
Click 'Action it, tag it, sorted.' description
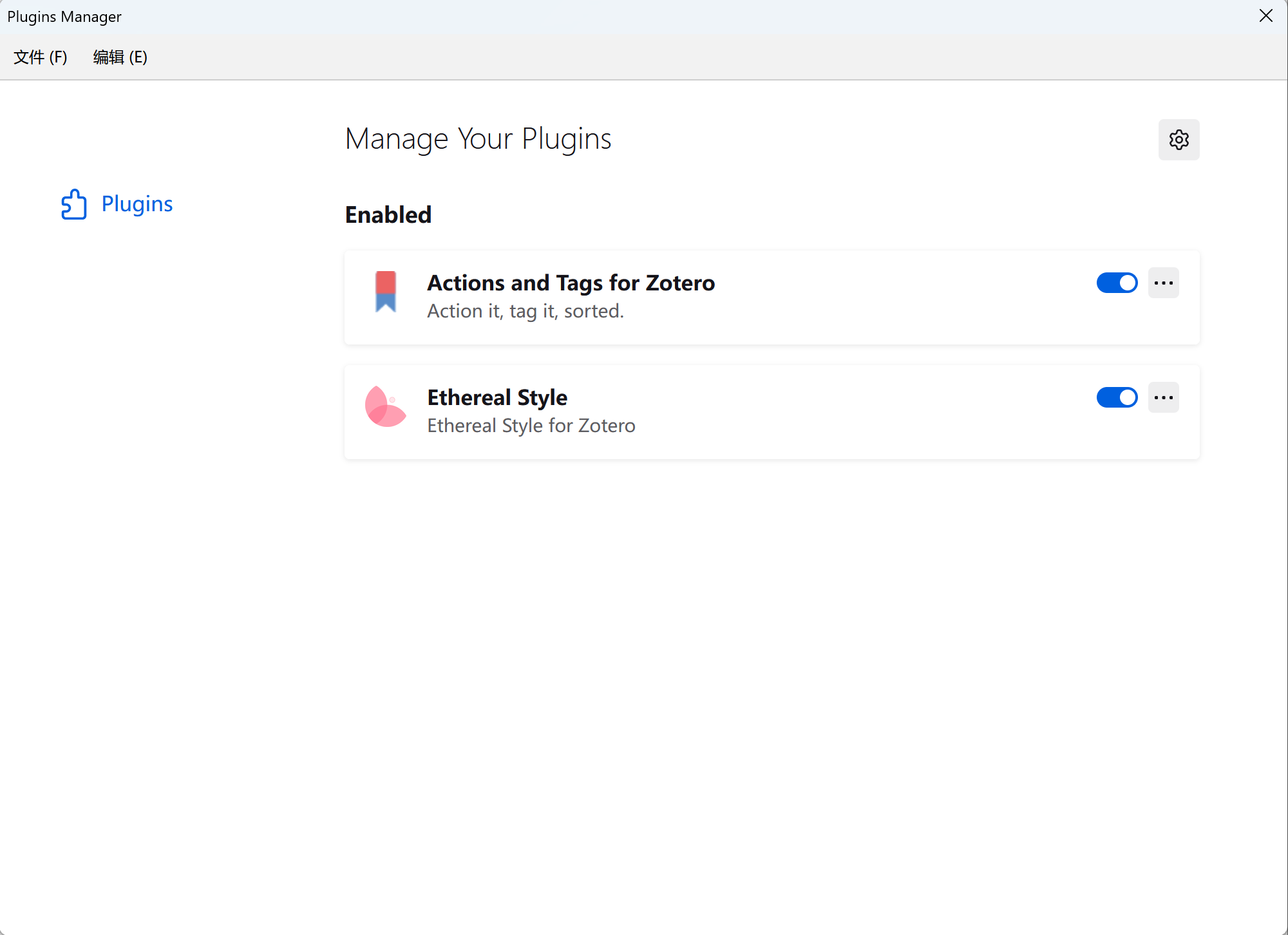tap(526, 311)
